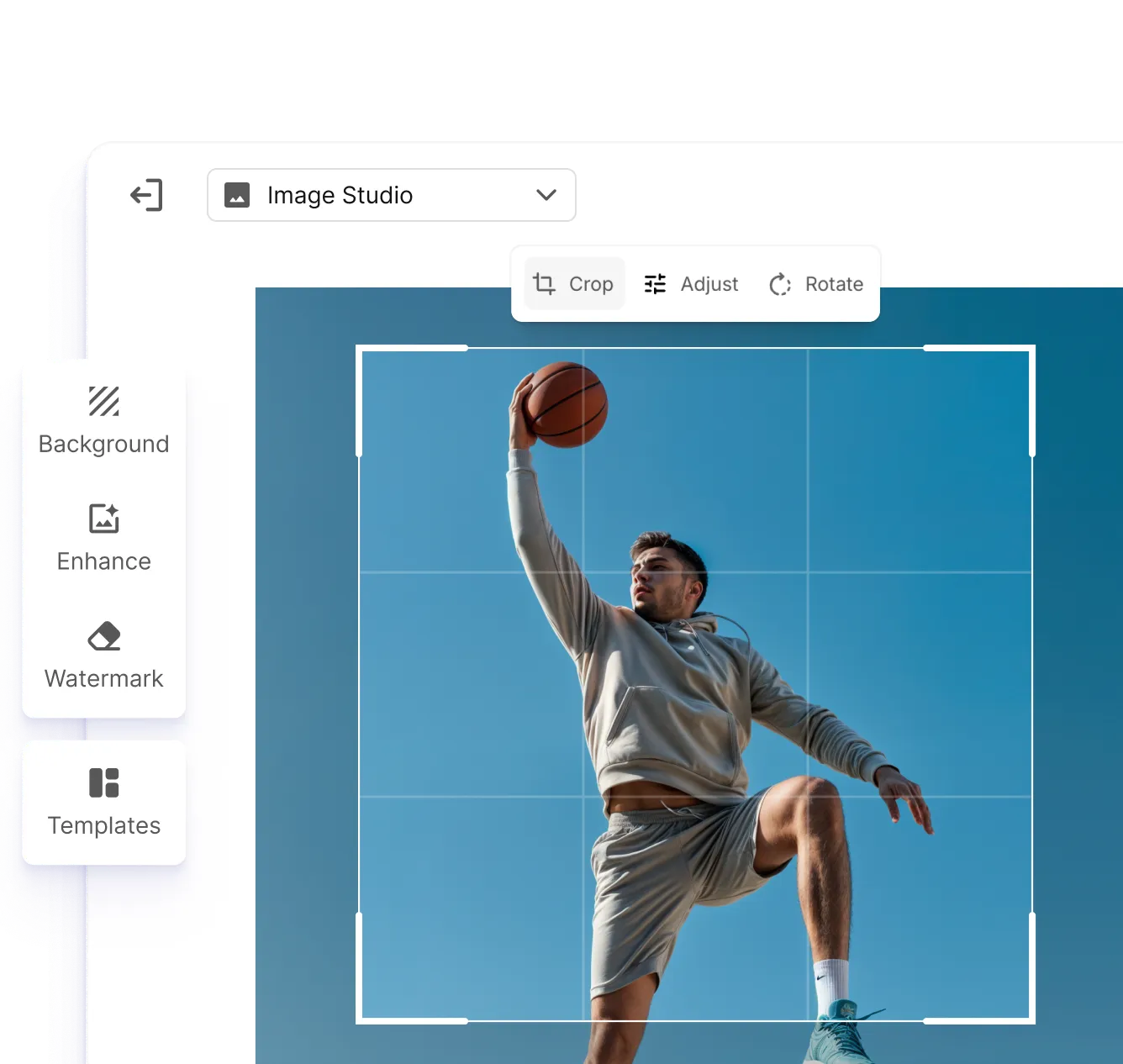Click the exit Image Studio icon
This screenshot has height=1064, width=1123.
point(147,195)
